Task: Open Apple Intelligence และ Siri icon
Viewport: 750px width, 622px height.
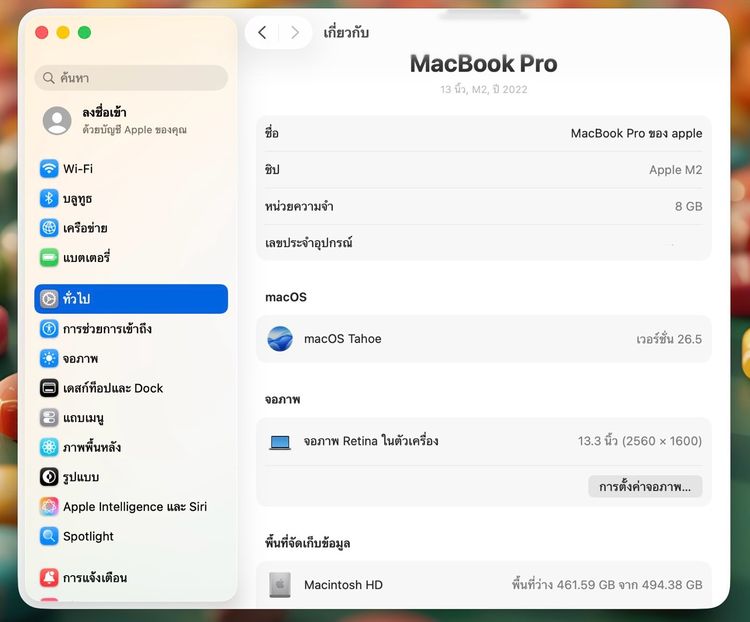Action: click(49, 507)
